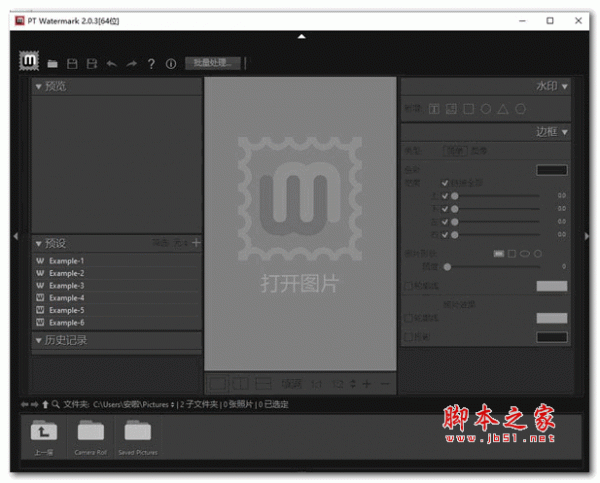This screenshot has height=483, width=600.
Task: Click the info circle icon in toolbar
Action: click(x=171, y=64)
